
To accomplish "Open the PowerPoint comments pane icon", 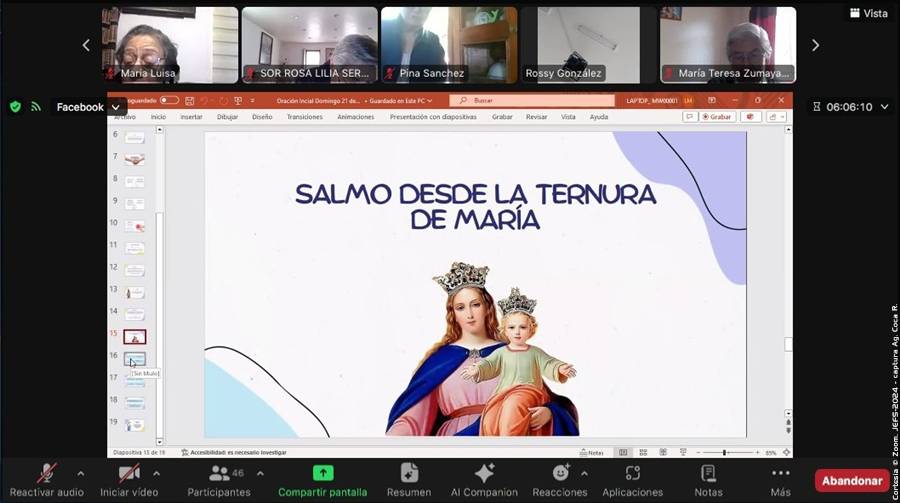I will tap(689, 117).
